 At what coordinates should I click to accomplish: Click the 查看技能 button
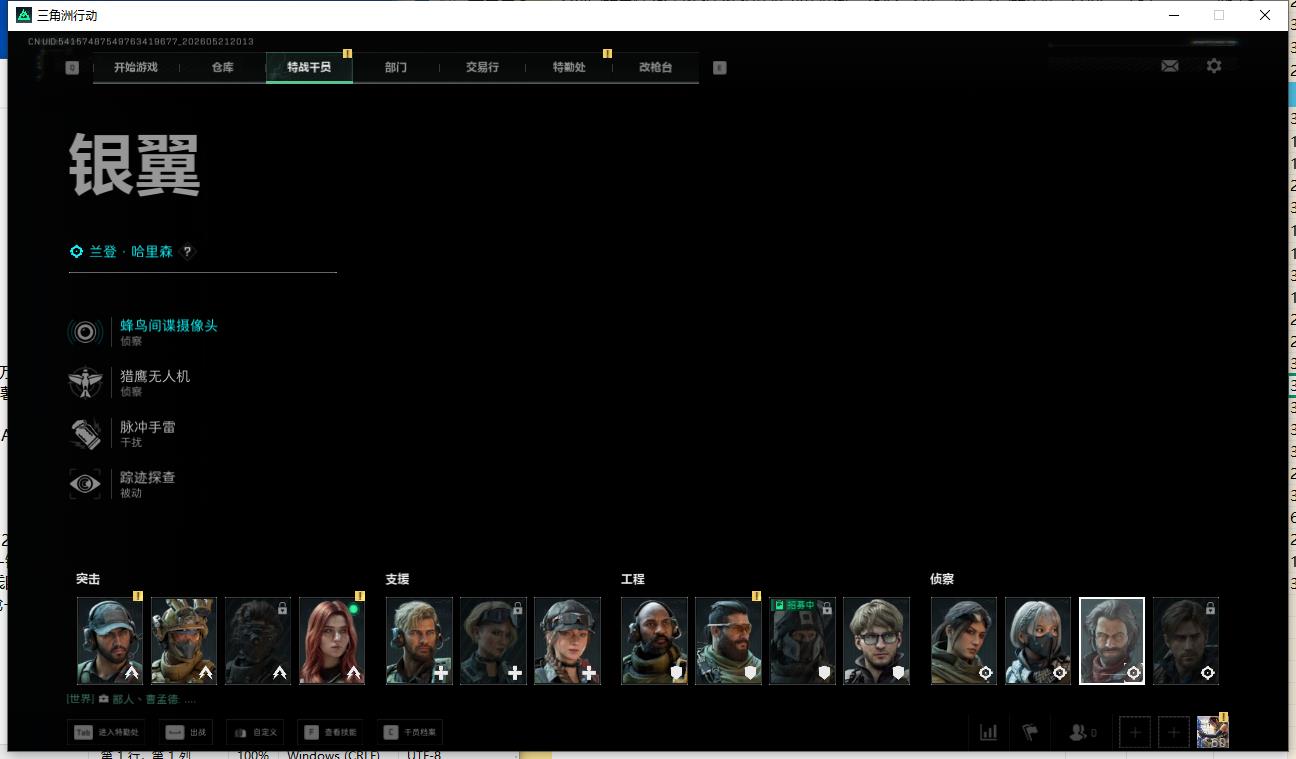point(328,732)
